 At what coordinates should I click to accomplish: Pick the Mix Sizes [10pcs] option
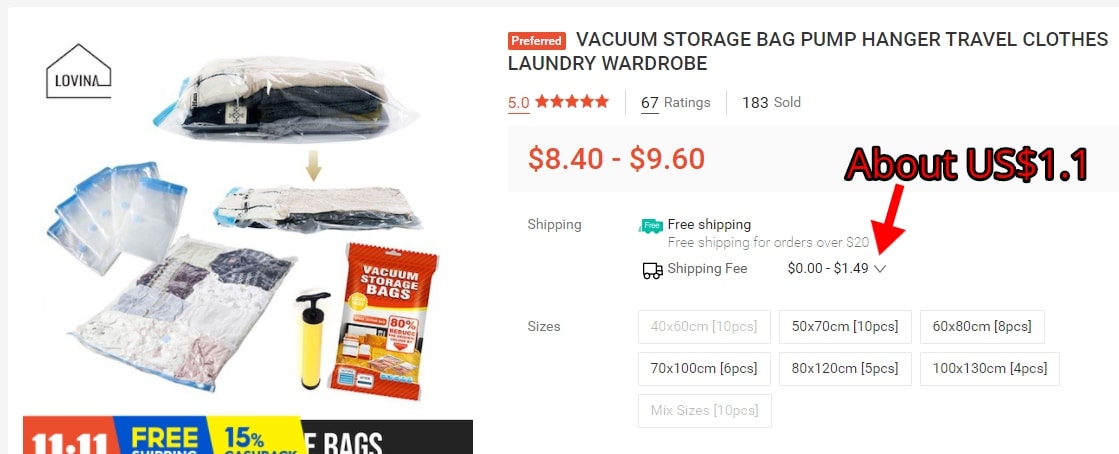[x=704, y=411]
